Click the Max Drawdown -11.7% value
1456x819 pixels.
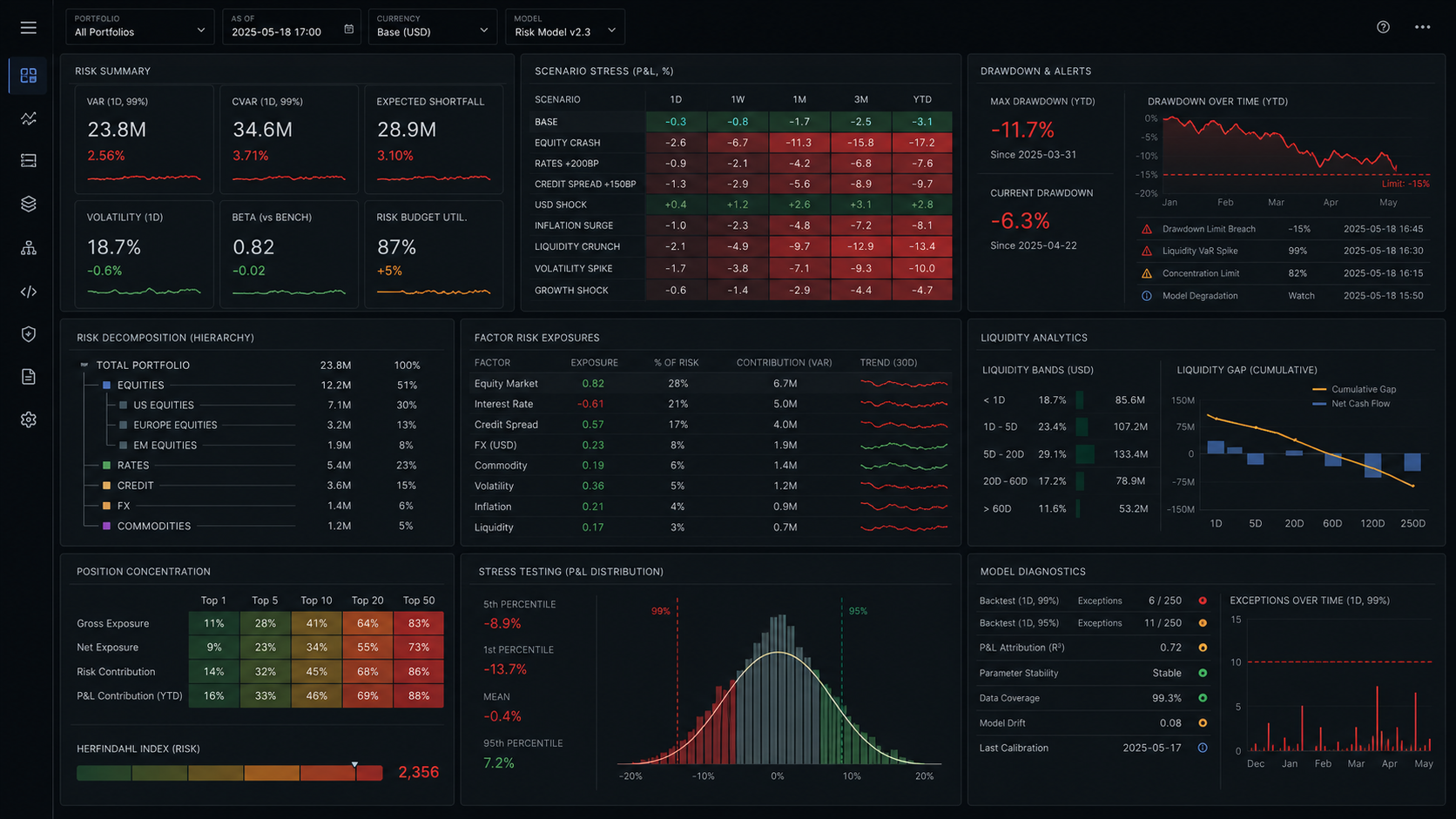(1022, 131)
